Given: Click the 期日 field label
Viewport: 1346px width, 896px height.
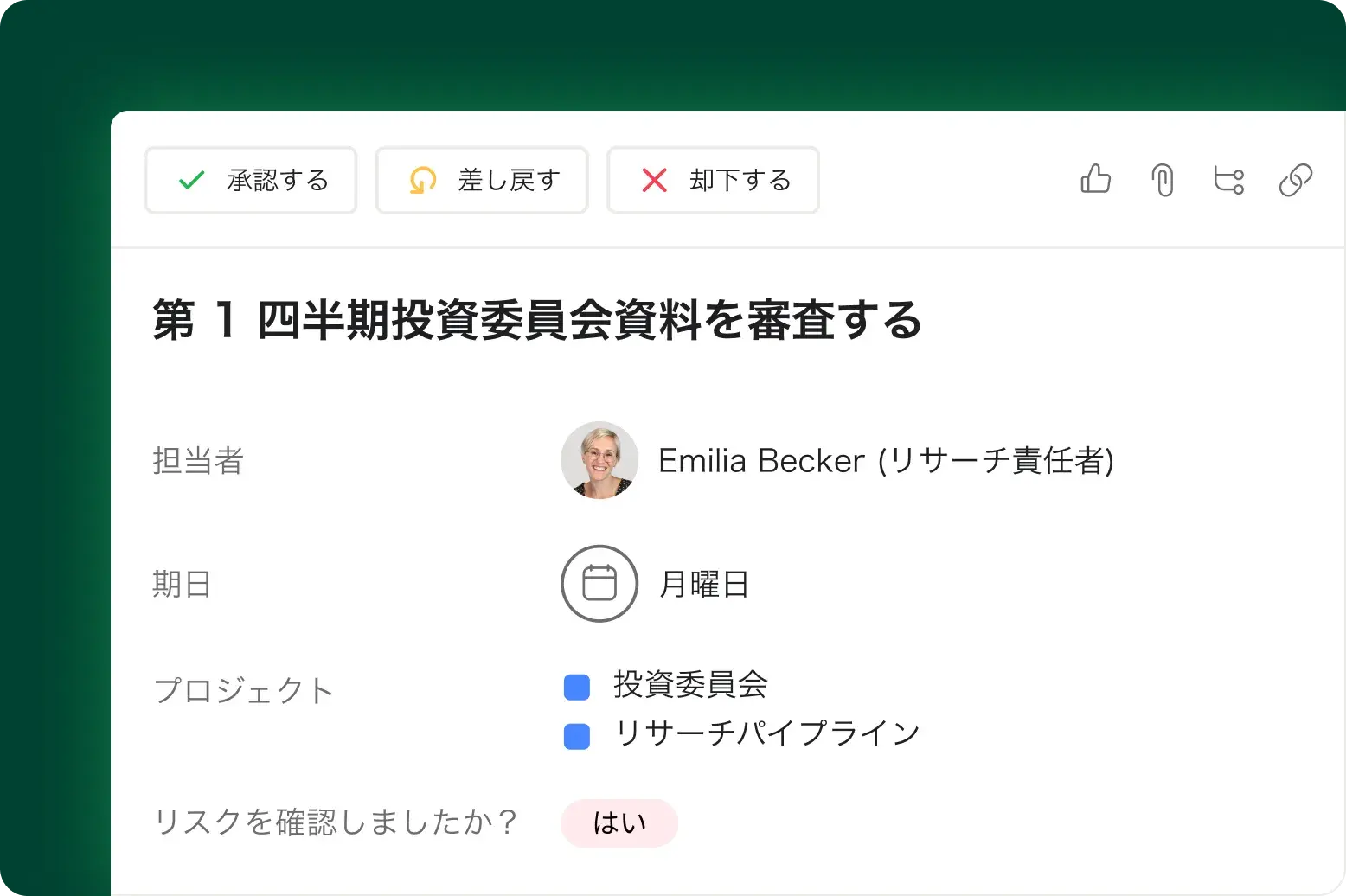Looking at the screenshot, I should pyautogui.click(x=182, y=584).
